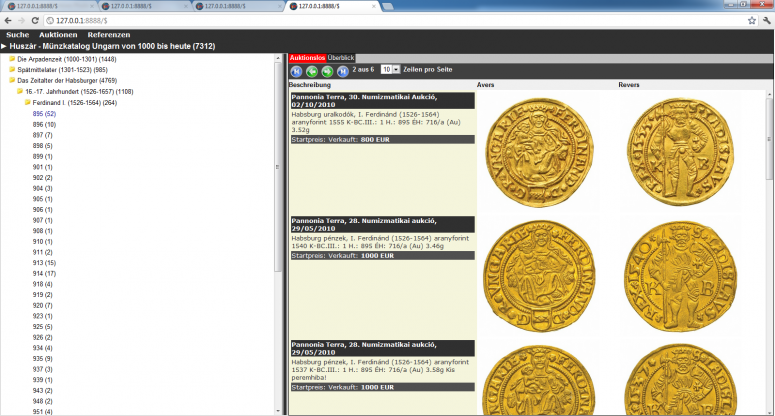
Task: Click the 1537 aranyforint auction title header
Action: (x=382, y=348)
